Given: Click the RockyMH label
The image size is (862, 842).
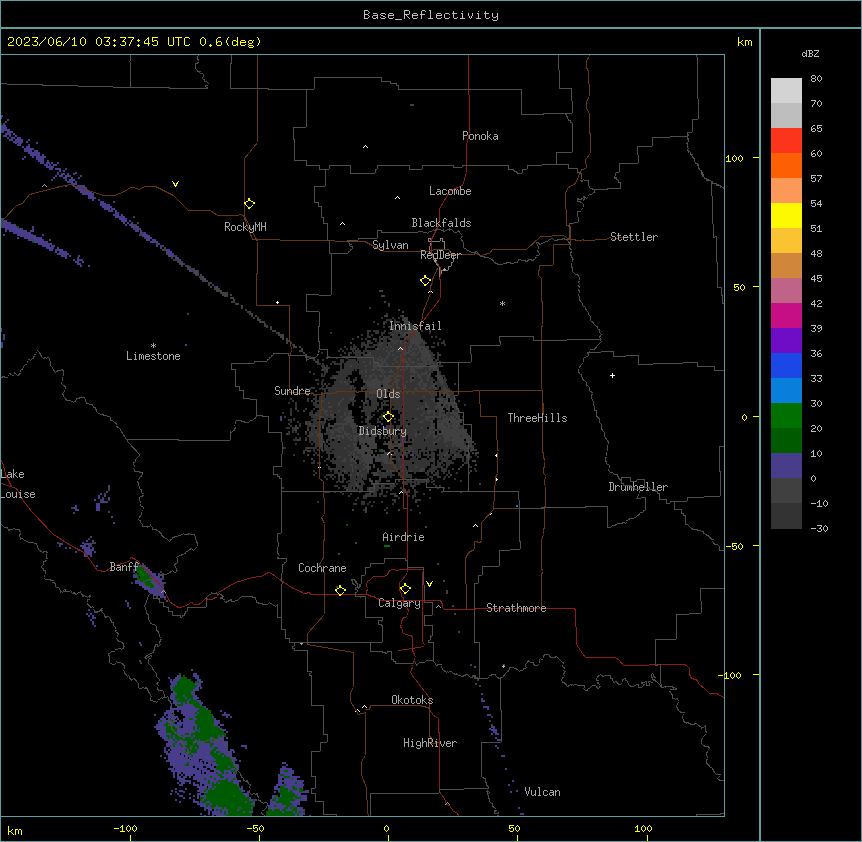Looking at the screenshot, I should pos(245,227).
